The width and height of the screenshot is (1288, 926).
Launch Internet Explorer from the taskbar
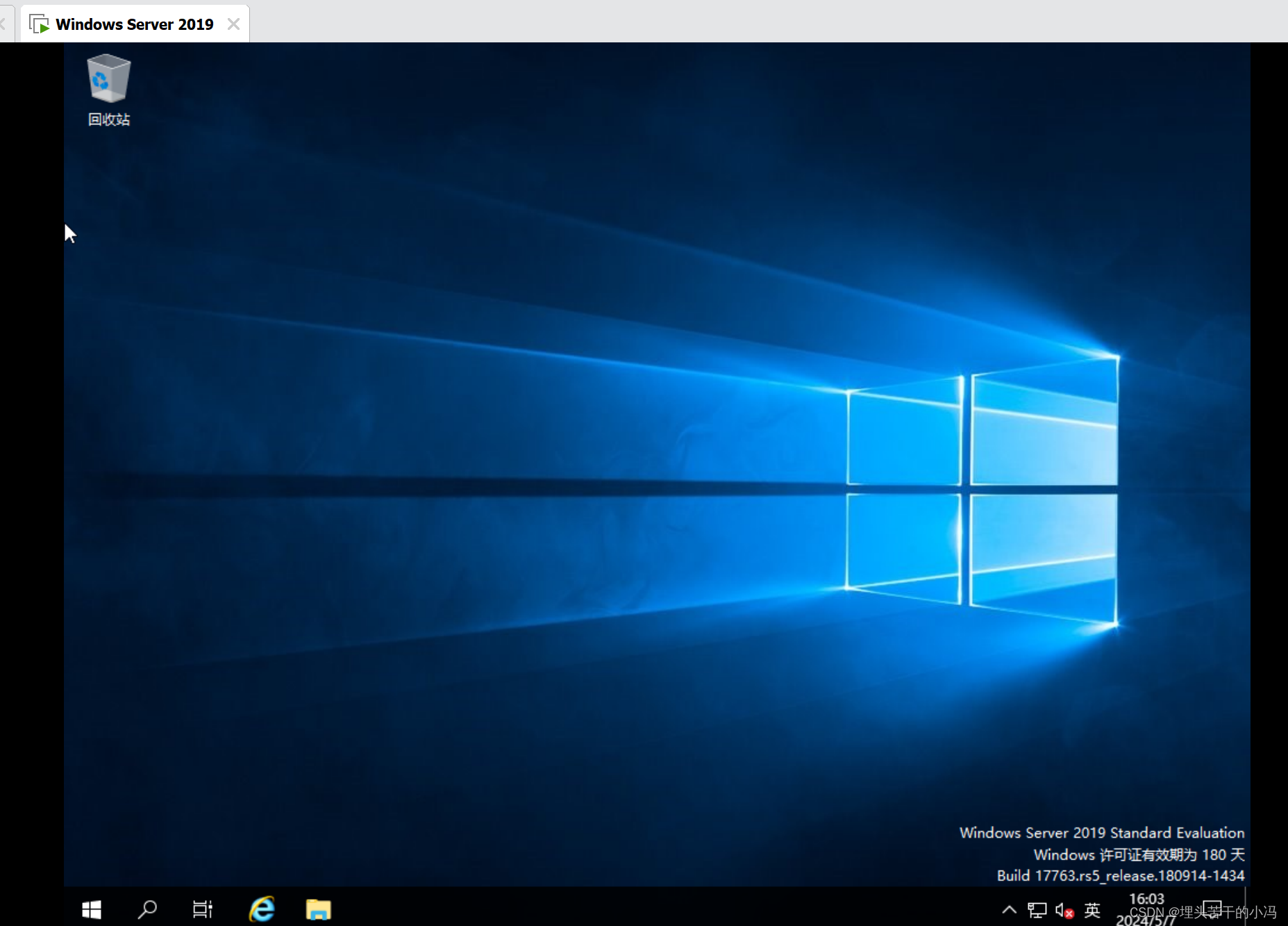point(262,909)
